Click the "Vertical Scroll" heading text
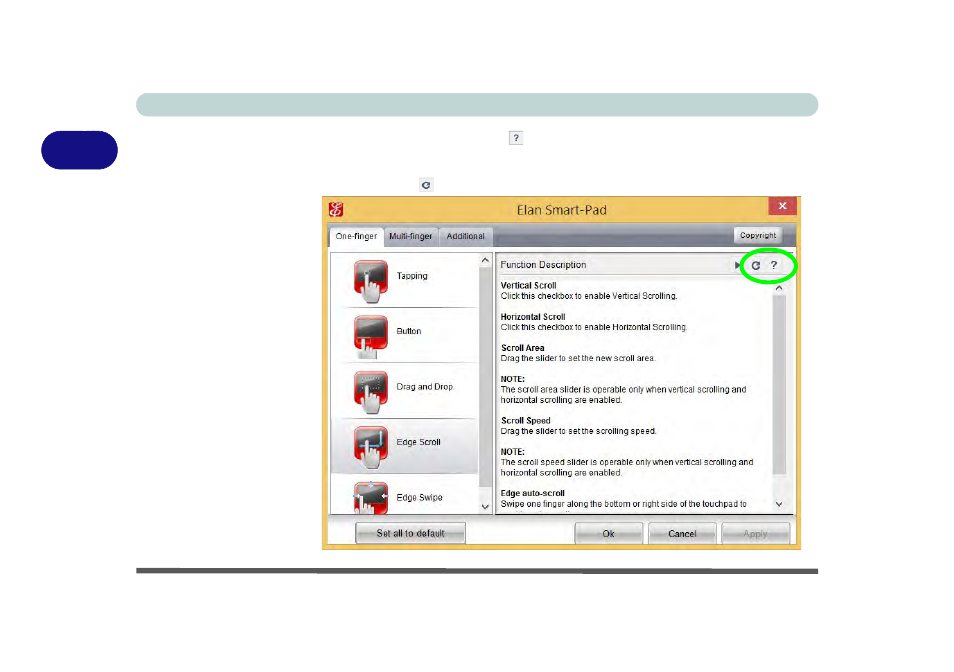Image resolution: width=954 pixels, height=672 pixels. (528, 285)
